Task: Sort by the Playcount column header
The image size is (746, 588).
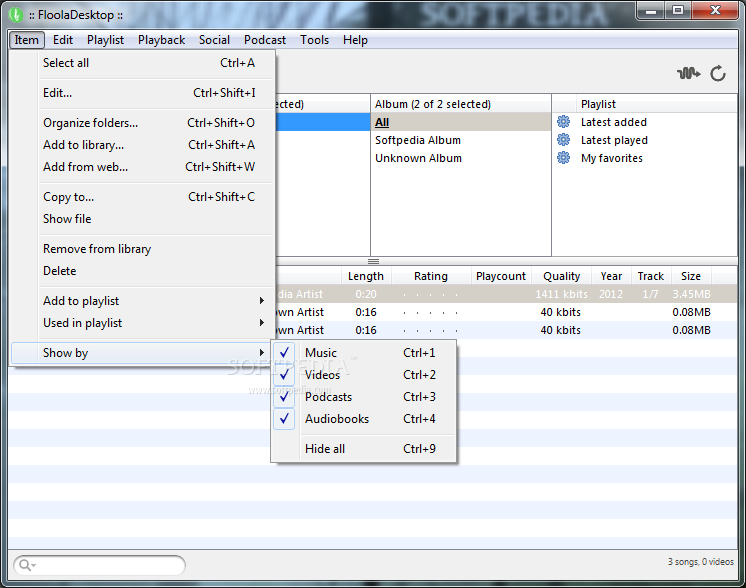Action: point(501,276)
